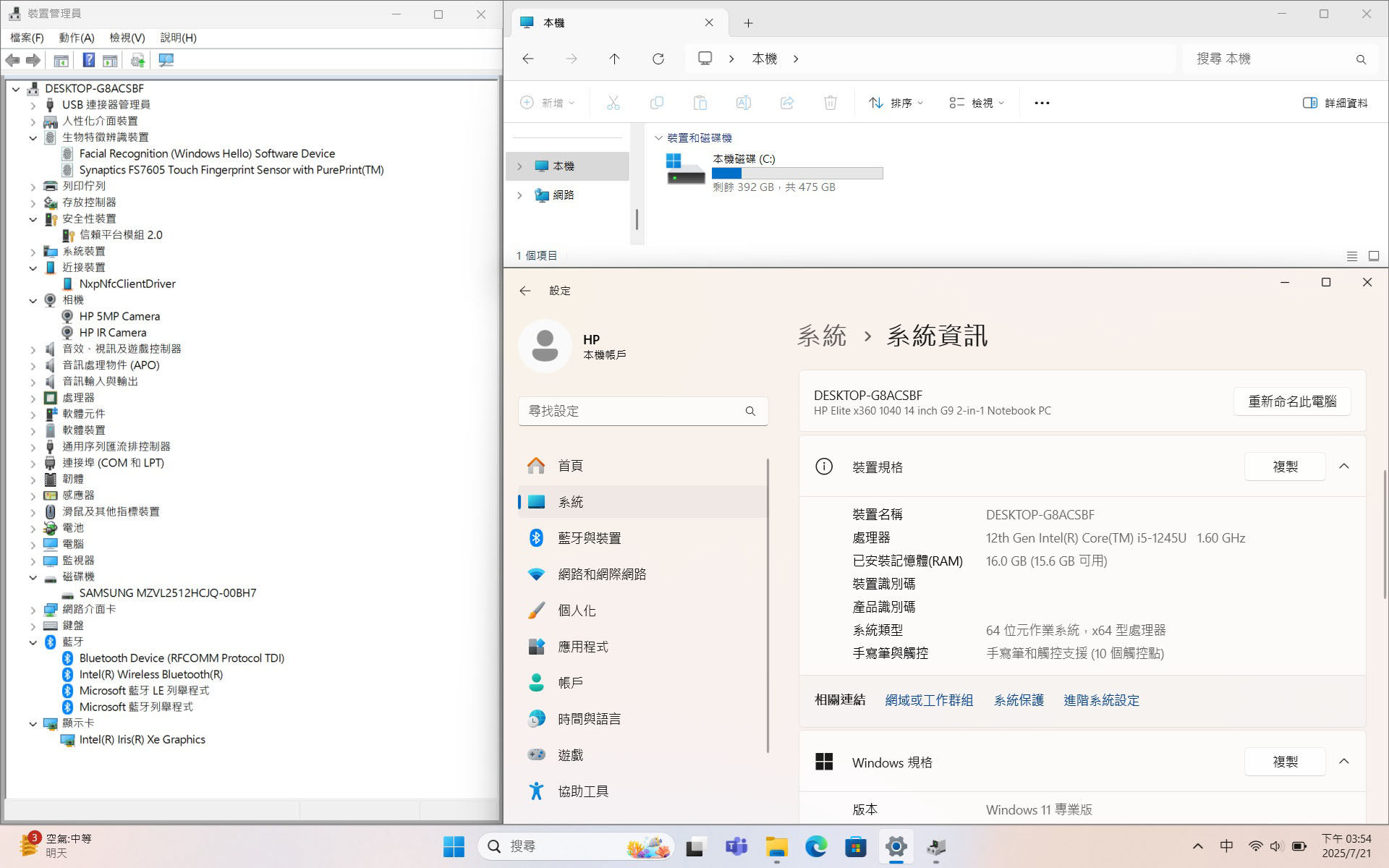Screen dimensions: 1389x868
Task: Select Intel(R) Iris(R) Xe Graphics device
Action: pos(142,740)
